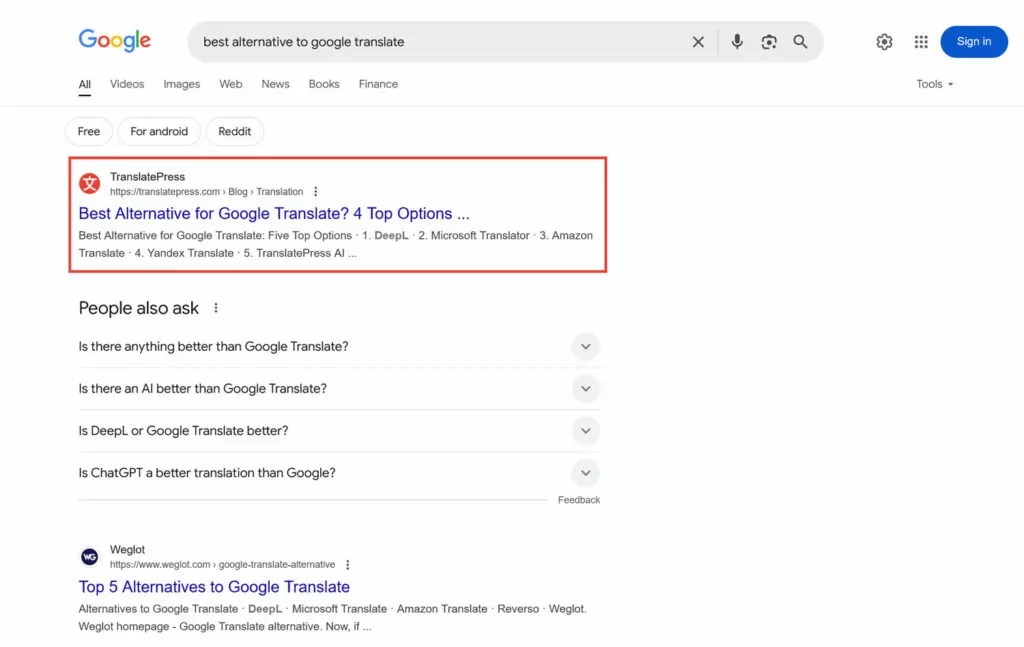Open Top 5 Alternatives to Google Translate link

point(214,586)
